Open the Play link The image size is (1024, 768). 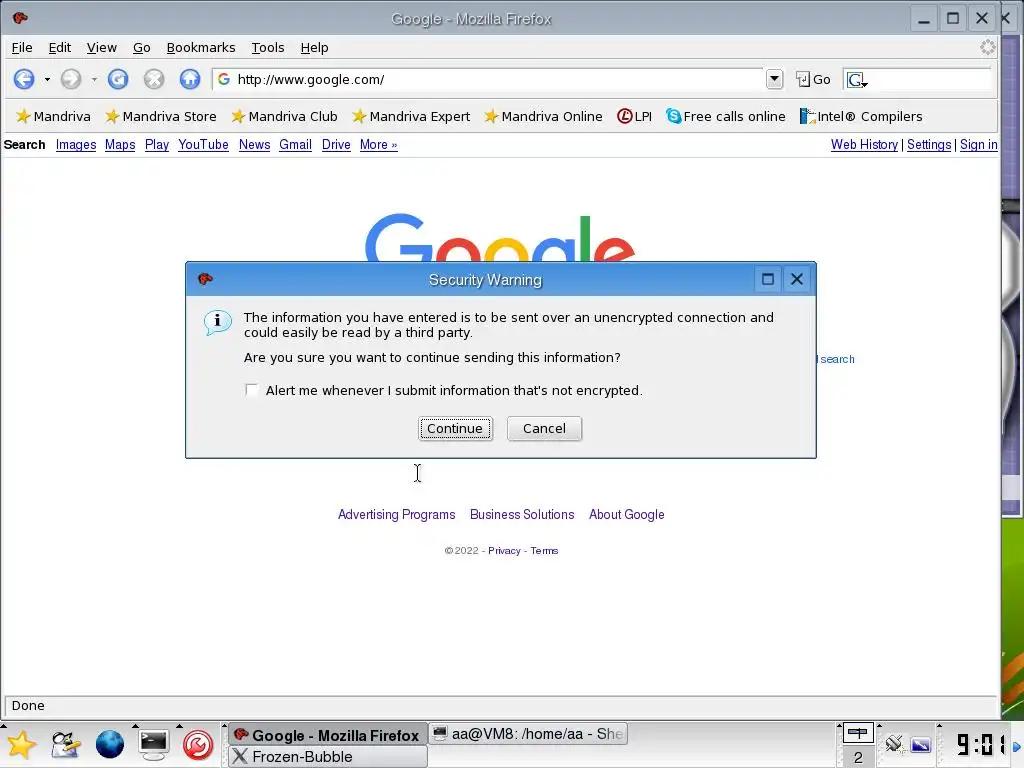[x=157, y=145]
